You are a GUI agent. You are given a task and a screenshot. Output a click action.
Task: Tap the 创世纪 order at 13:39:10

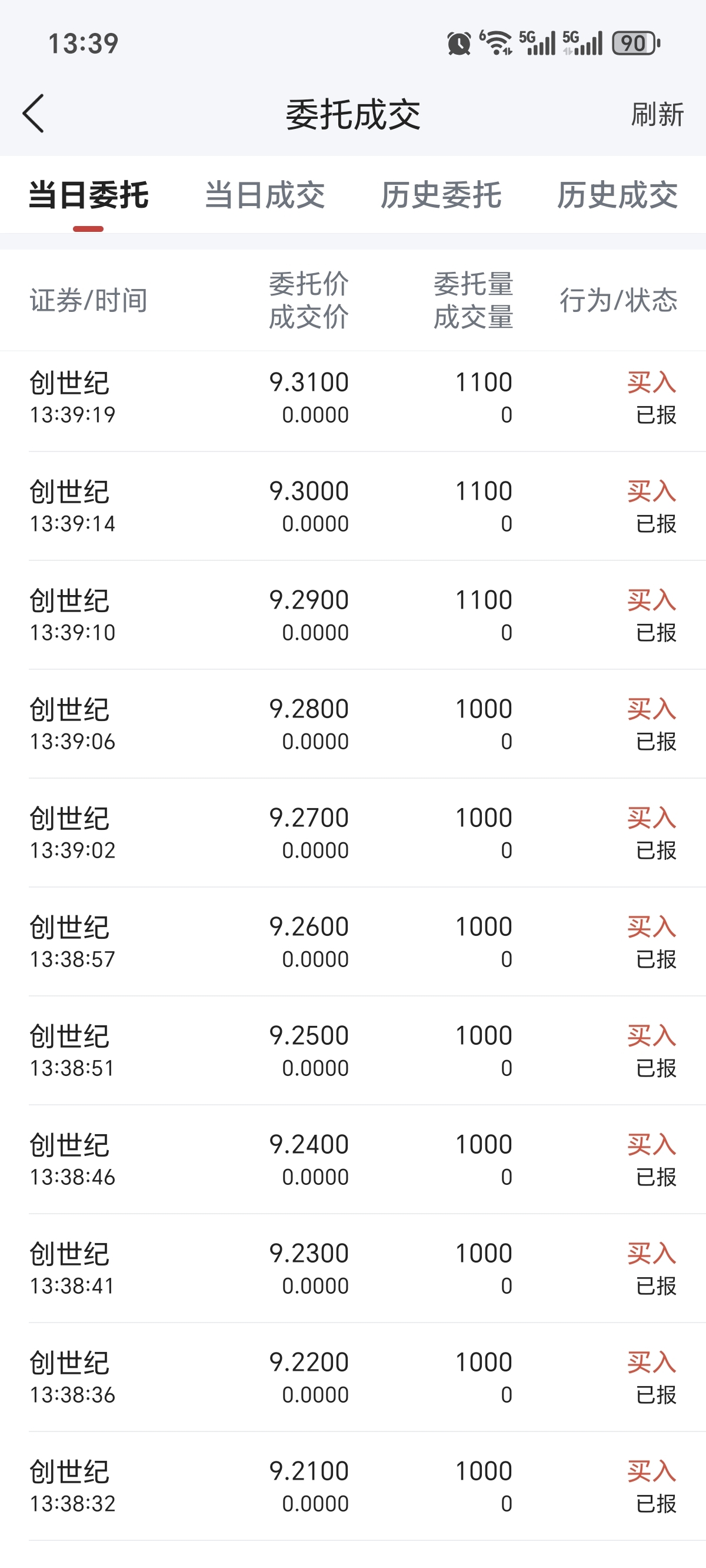click(353, 616)
